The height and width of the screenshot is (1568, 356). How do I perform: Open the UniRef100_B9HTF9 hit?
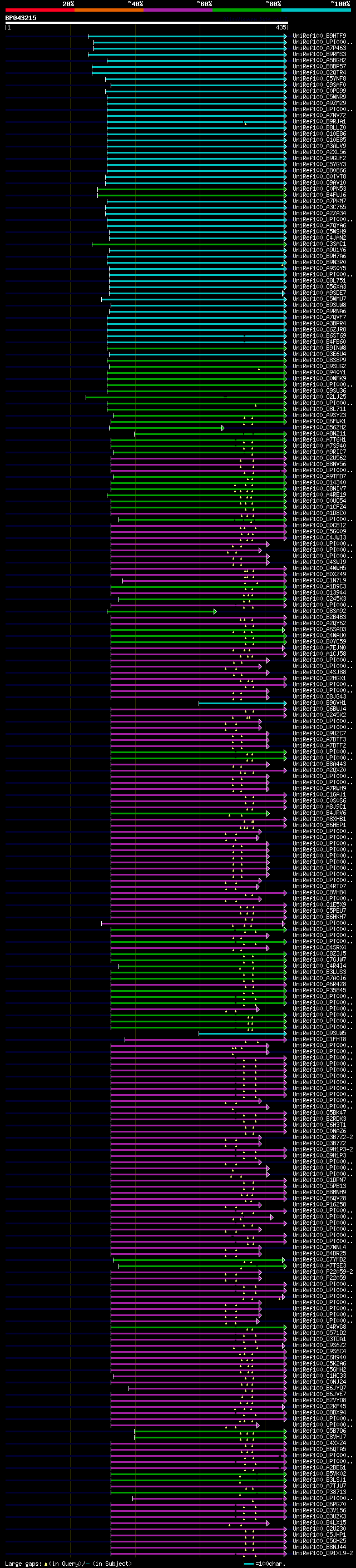[319, 36]
